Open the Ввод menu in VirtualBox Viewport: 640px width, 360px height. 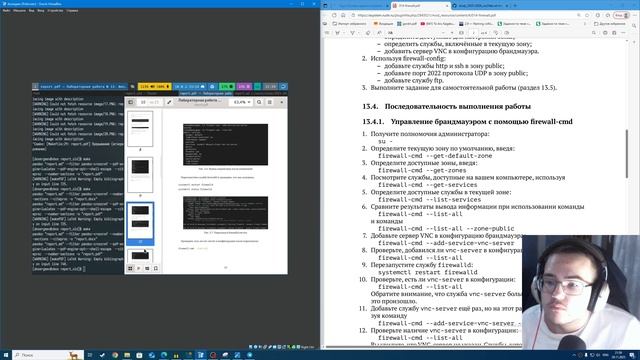pyautogui.click(x=41, y=10)
